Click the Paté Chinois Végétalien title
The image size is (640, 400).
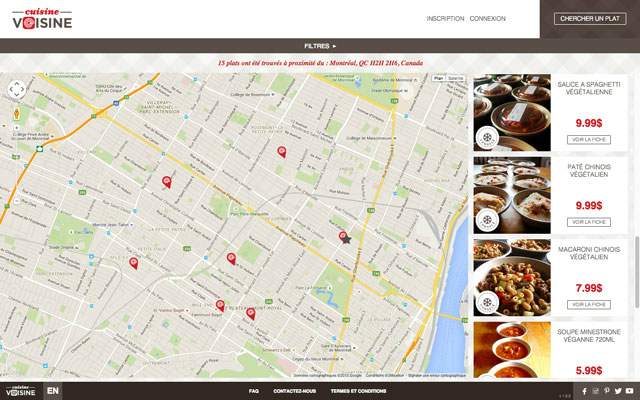pyautogui.click(x=589, y=171)
